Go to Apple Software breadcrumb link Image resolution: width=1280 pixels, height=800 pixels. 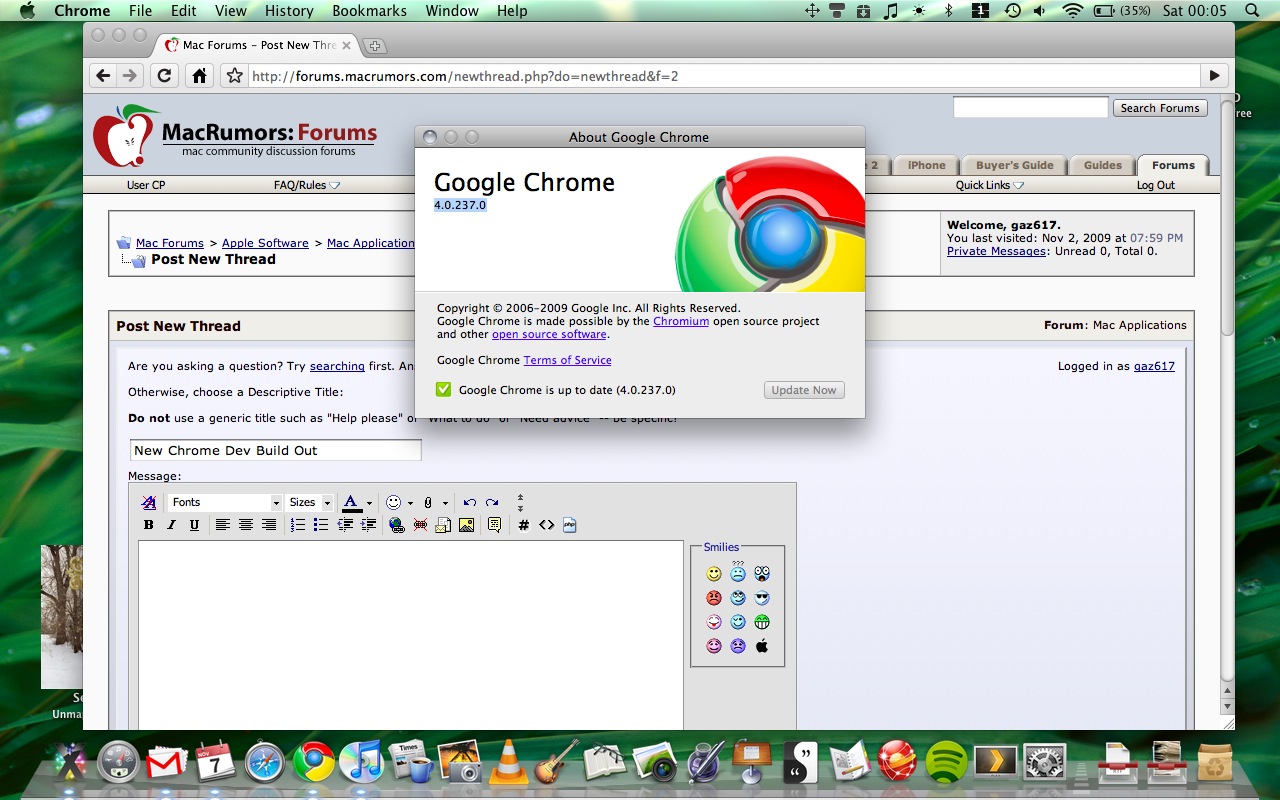(x=265, y=243)
